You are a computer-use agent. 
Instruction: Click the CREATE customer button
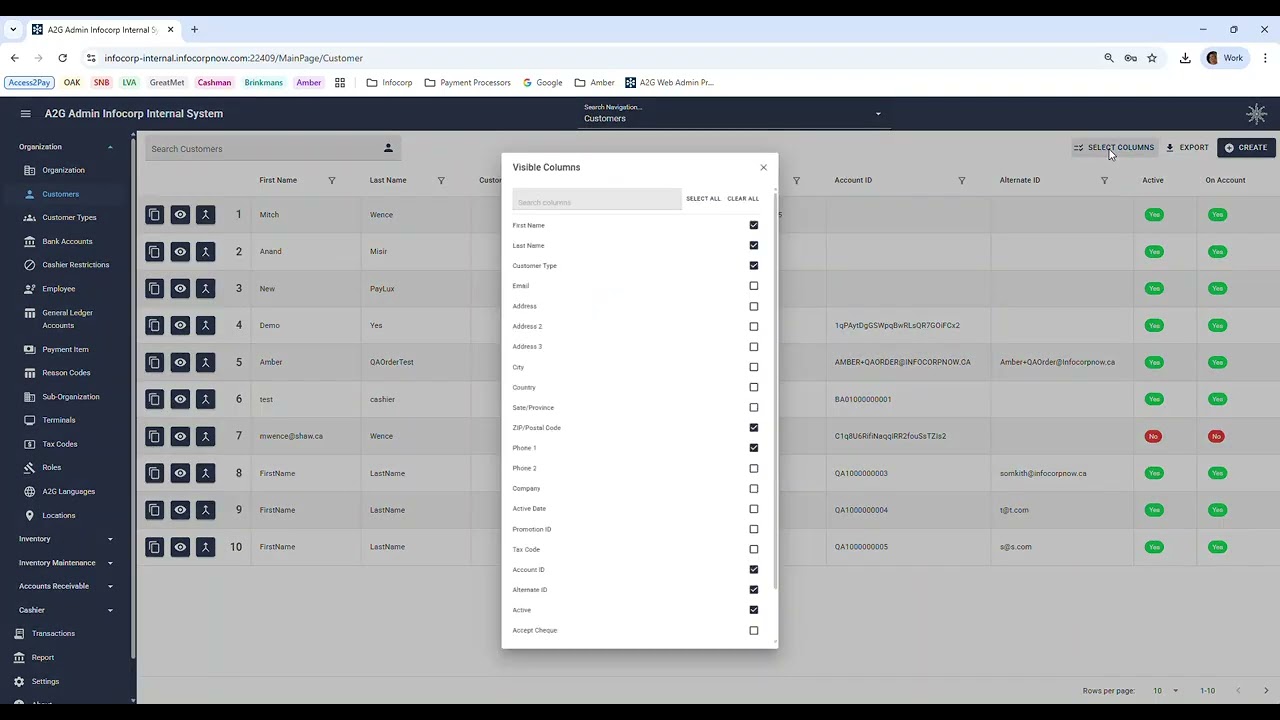[x=1246, y=148]
